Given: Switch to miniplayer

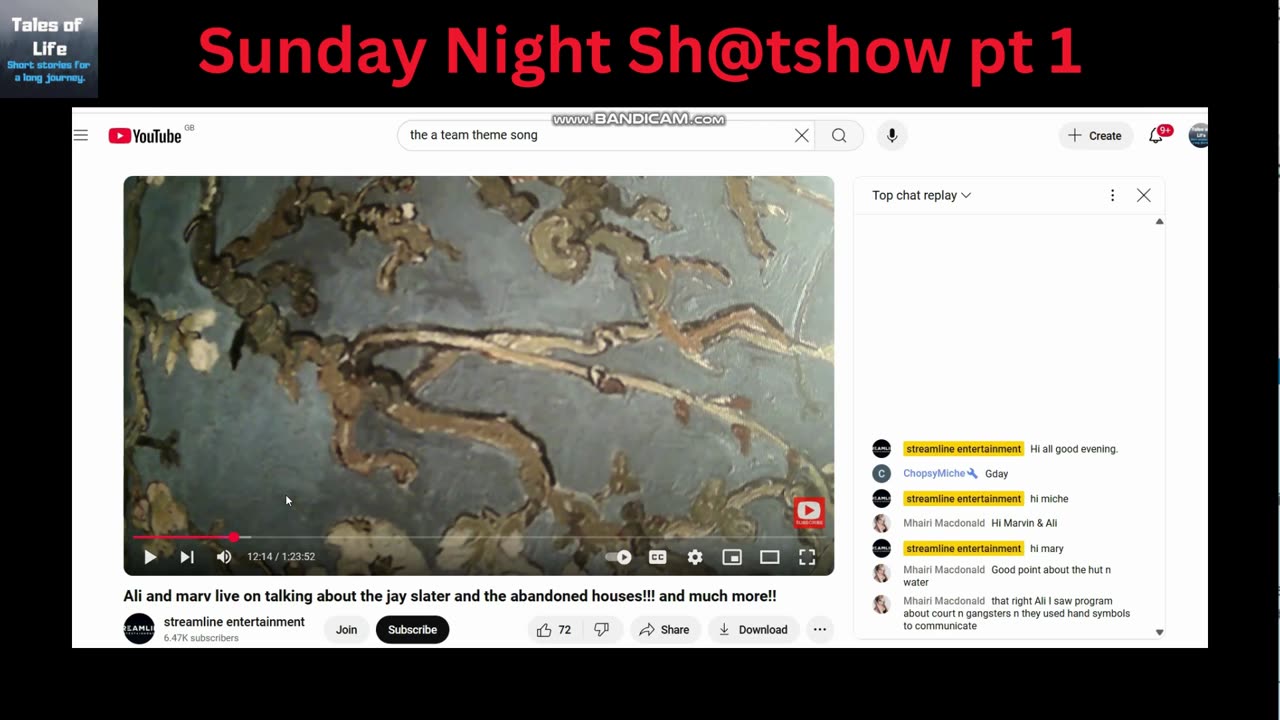Looking at the screenshot, I should 732,557.
